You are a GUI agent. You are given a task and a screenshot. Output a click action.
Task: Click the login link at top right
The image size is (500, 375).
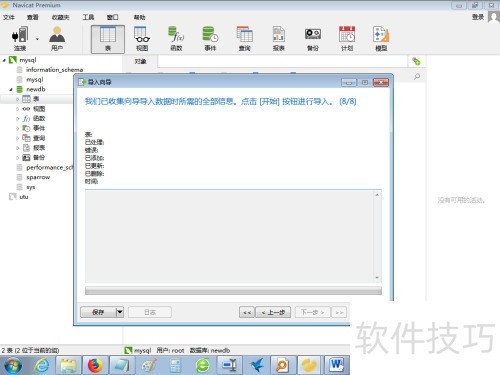tap(478, 17)
